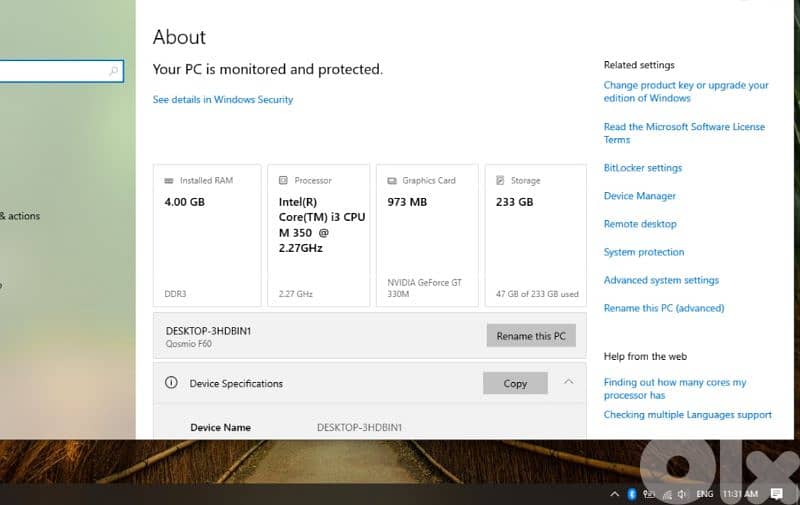This screenshot has width=800, height=505.
Task: Open Device Manager link
Action: [x=639, y=196]
